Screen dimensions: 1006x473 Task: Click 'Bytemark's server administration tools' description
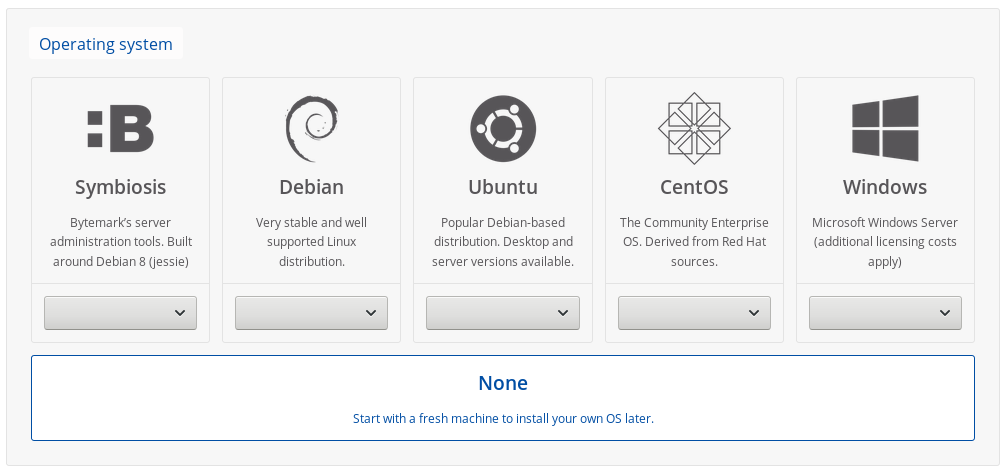point(121,242)
